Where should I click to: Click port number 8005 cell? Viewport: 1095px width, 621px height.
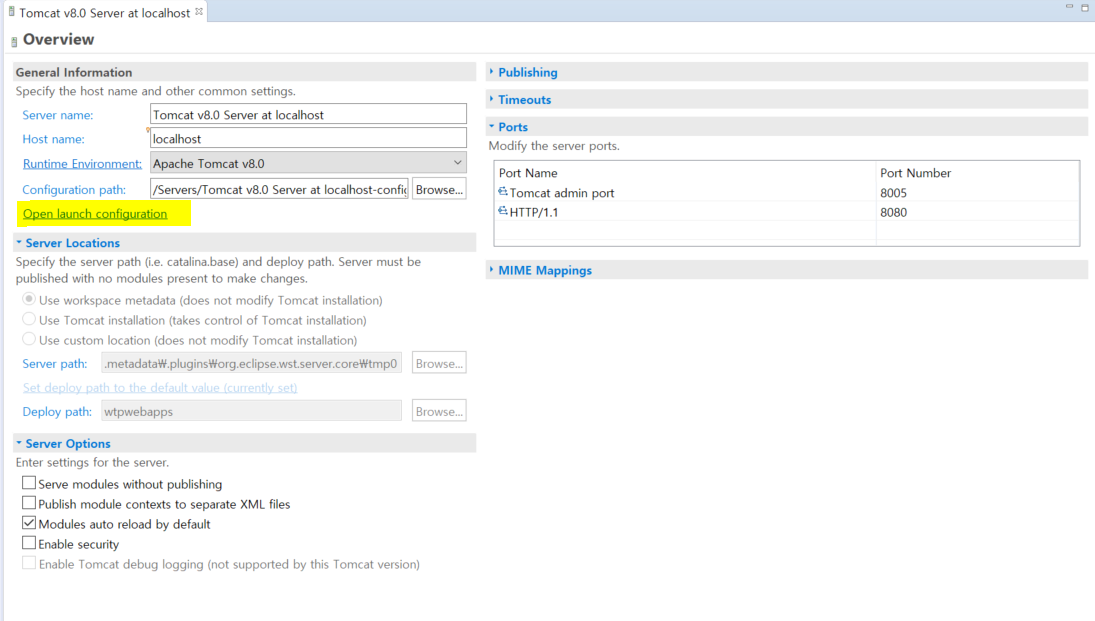click(x=893, y=193)
